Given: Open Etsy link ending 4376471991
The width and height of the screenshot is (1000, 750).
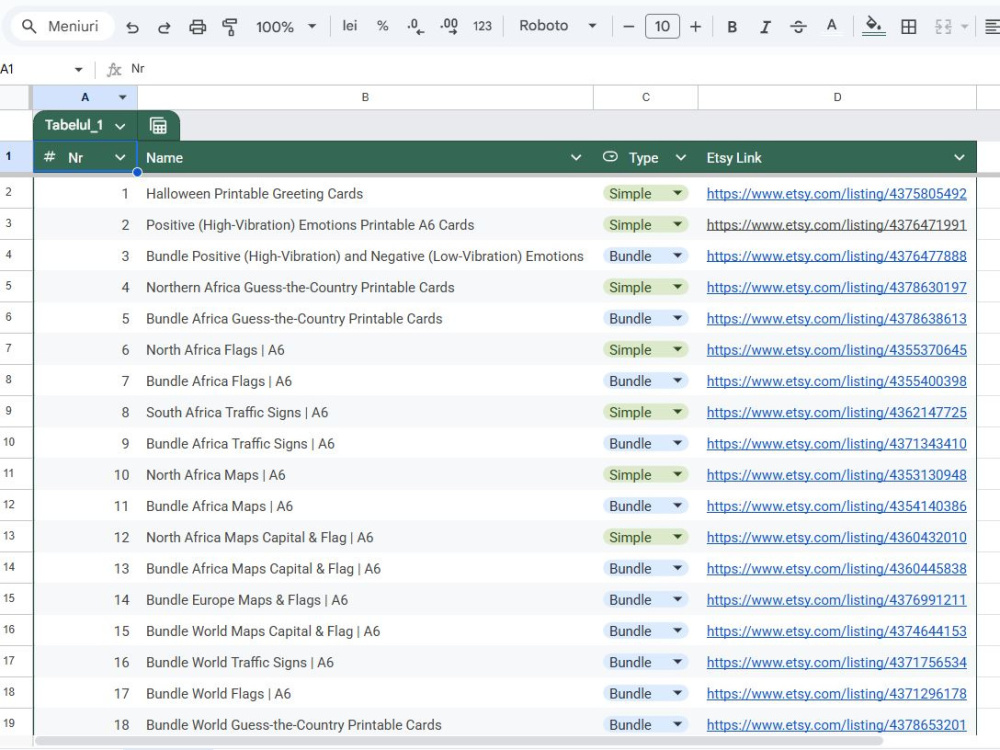Looking at the screenshot, I should click(836, 225).
